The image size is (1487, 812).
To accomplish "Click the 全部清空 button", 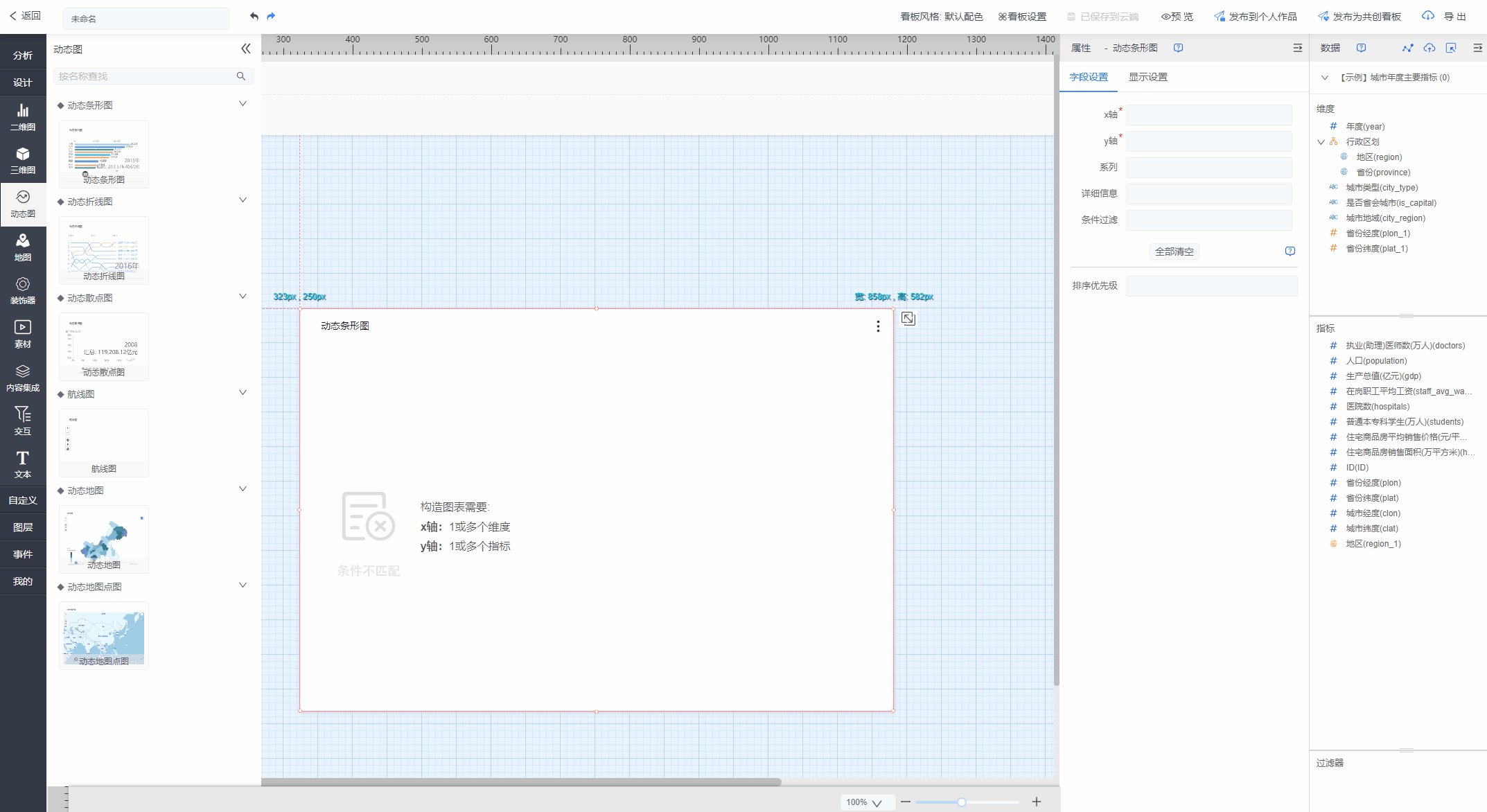I will [x=1174, y=251].
